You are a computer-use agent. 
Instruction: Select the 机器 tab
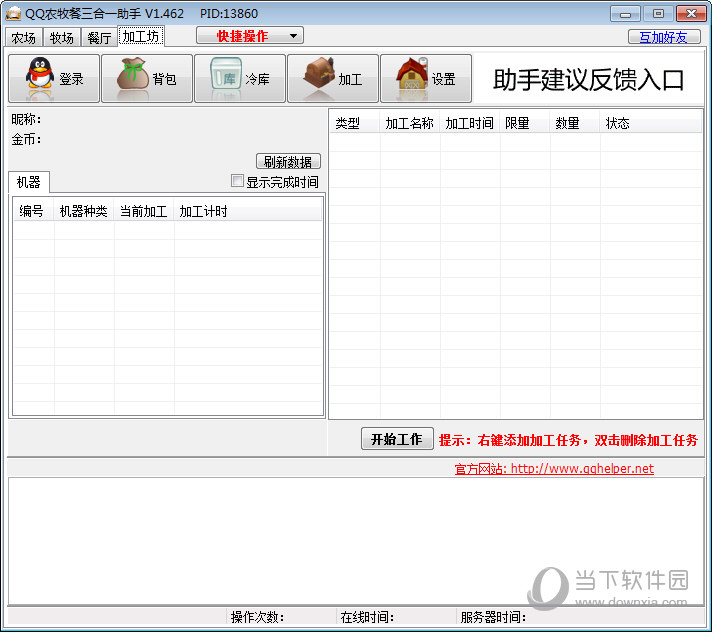pyautogui.click(x=29, y=182)
